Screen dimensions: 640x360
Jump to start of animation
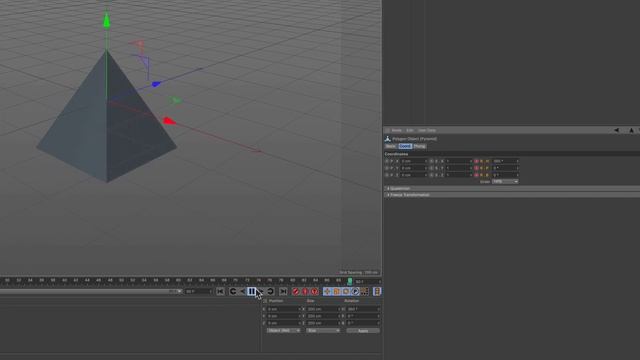pyautogui.click(x=220, y=291)
